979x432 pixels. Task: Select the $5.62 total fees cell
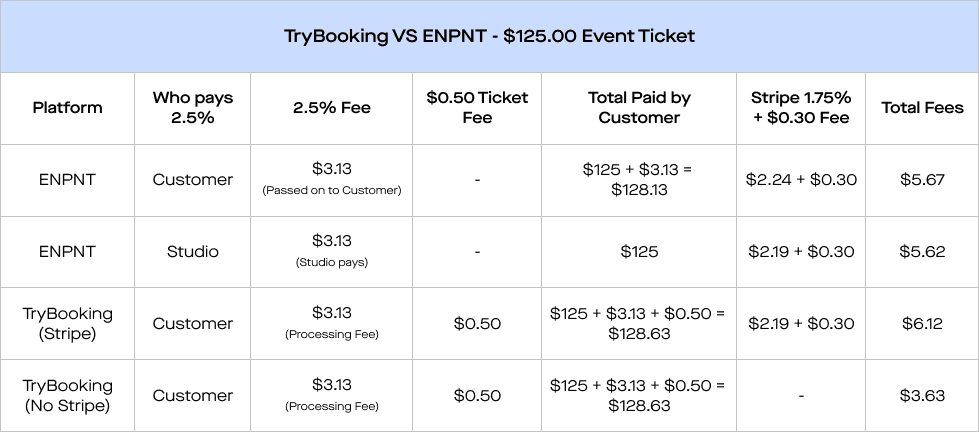coord(922,252)
